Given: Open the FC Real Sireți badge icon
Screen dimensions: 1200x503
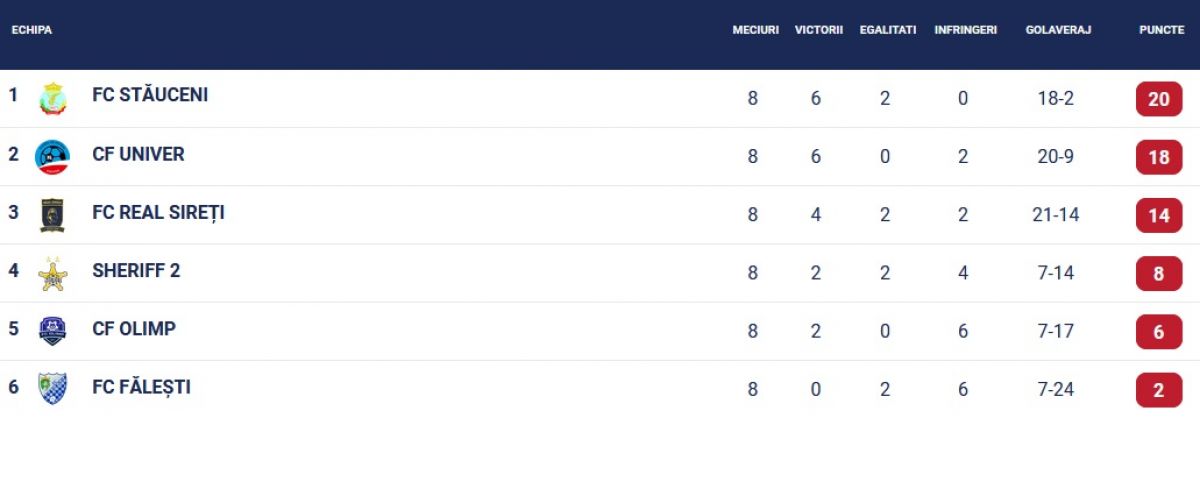Looking at the screenshot, I should tap(52, 215).
